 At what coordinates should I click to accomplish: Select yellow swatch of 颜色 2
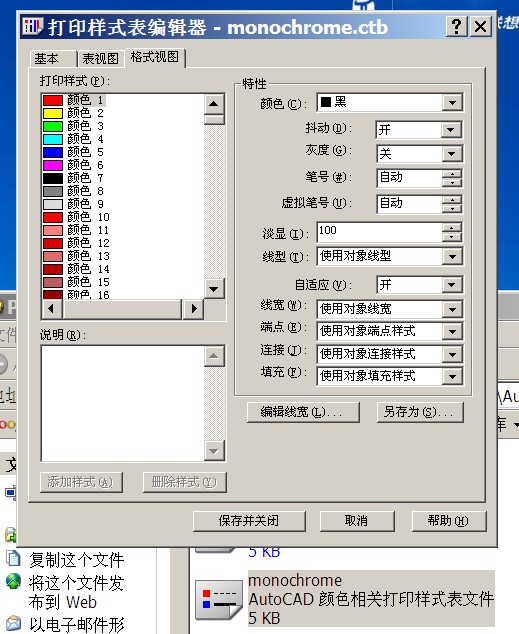tap(53, 113)
